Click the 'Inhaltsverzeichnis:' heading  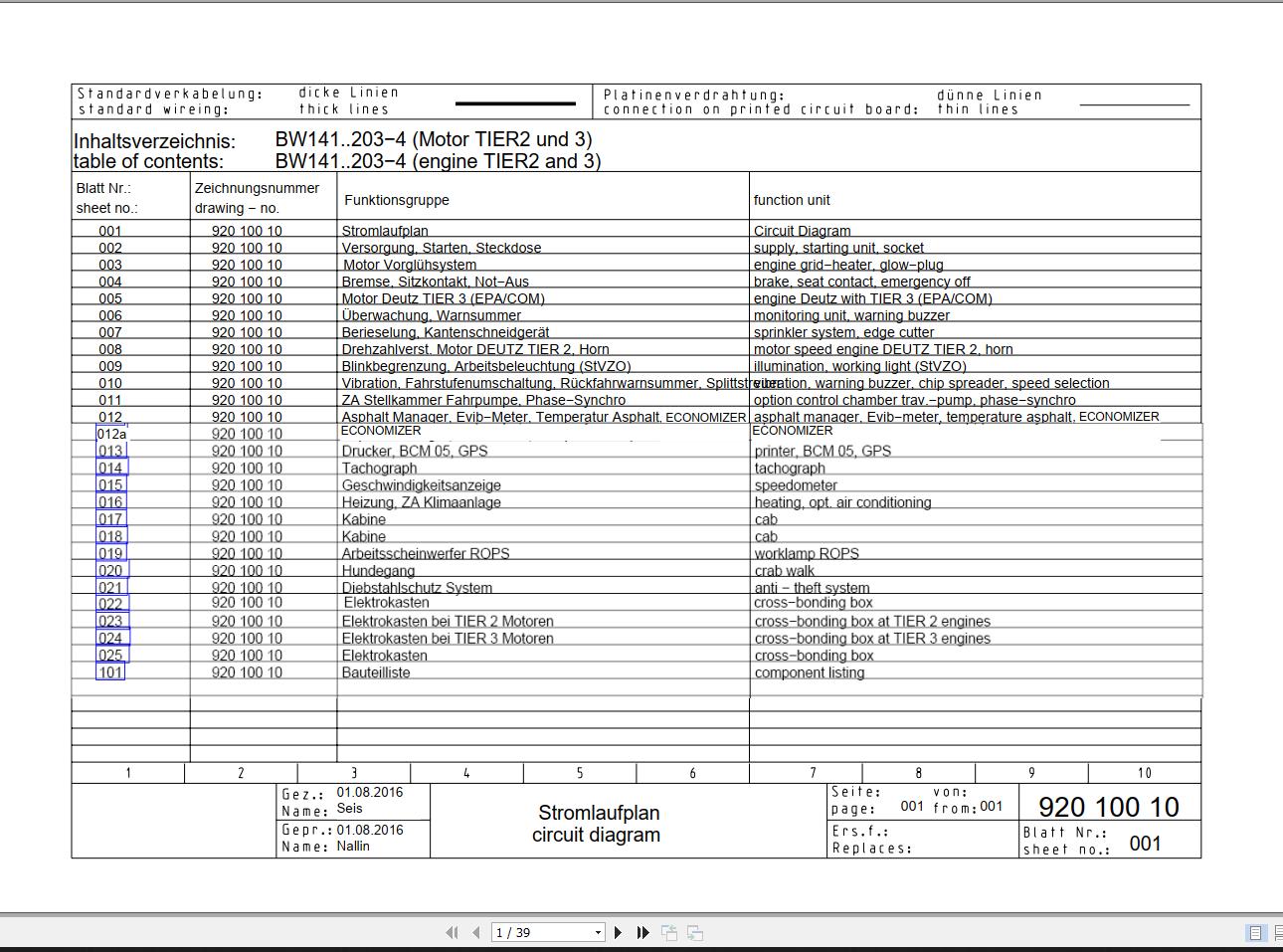point(154,141)
